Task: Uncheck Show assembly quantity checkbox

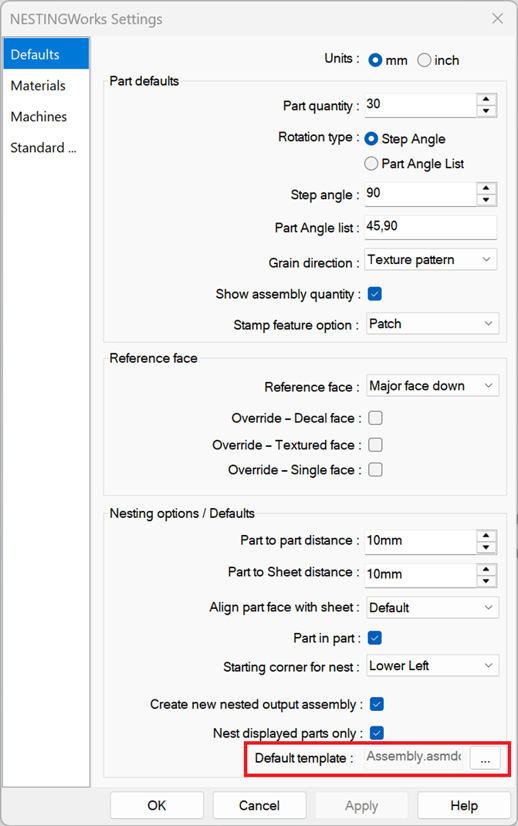Action: point(375,294)
